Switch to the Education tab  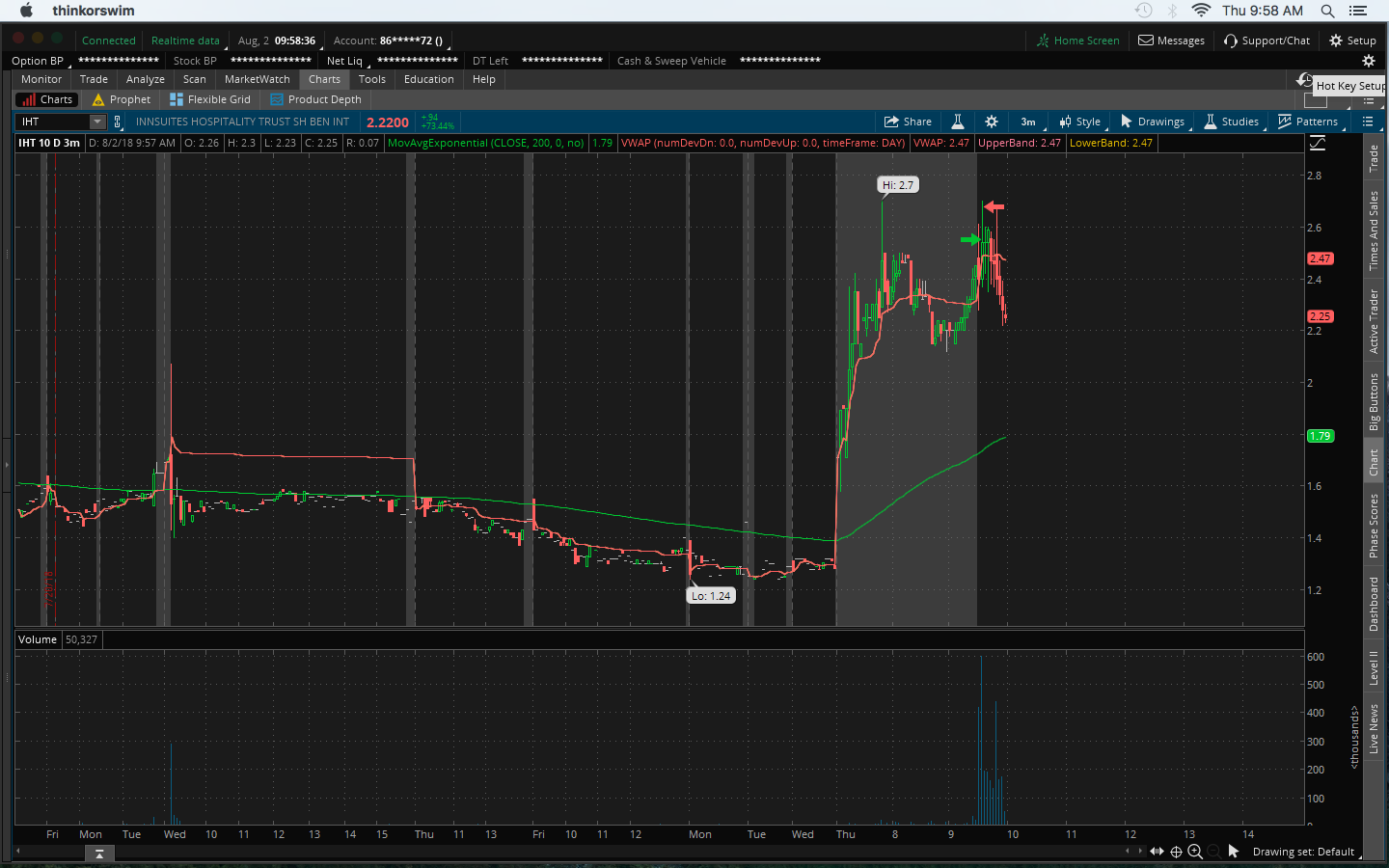coord(429,79)
